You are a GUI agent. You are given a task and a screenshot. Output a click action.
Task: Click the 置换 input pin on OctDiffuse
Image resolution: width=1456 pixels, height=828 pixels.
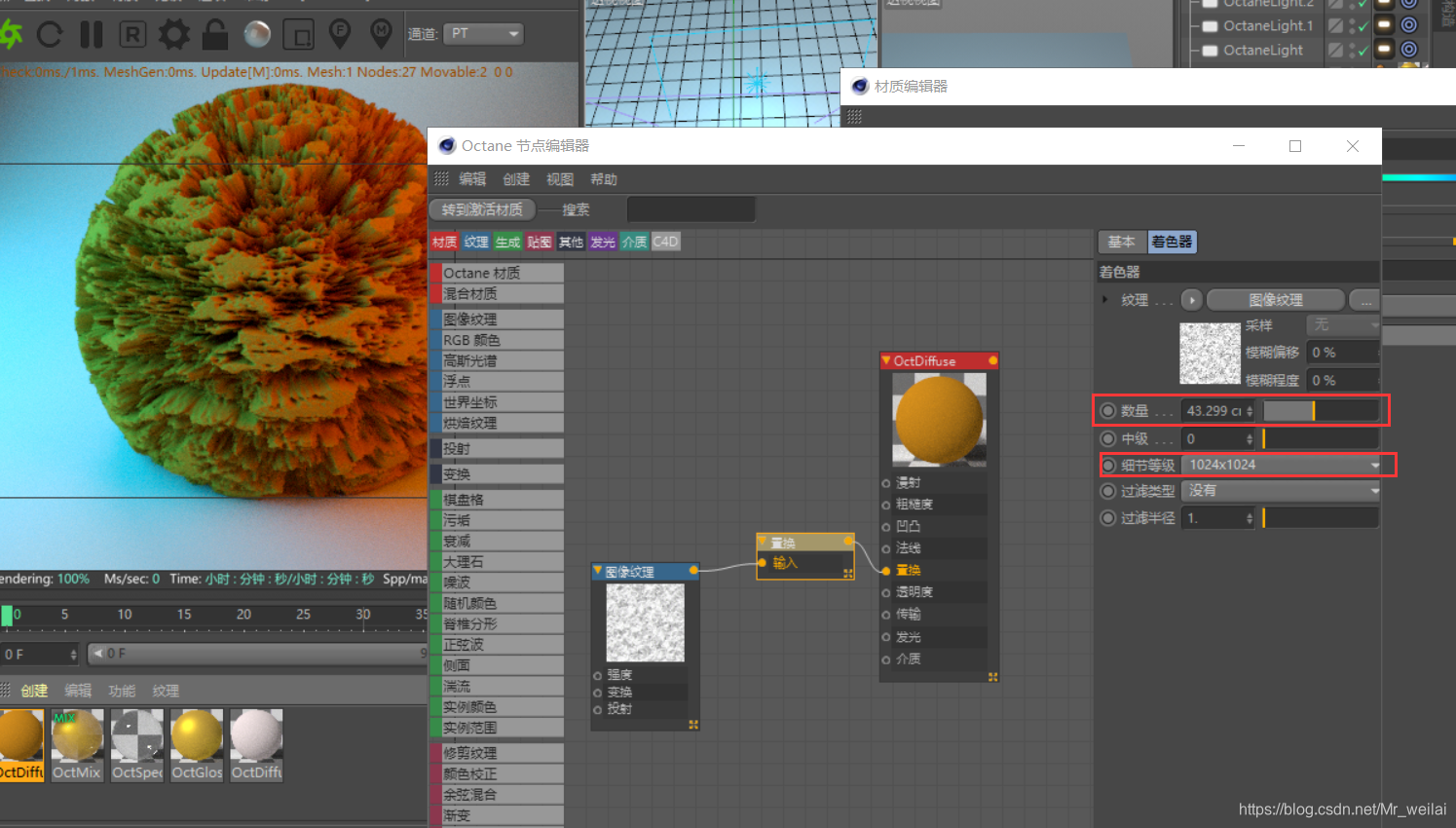tap(886, 571)
